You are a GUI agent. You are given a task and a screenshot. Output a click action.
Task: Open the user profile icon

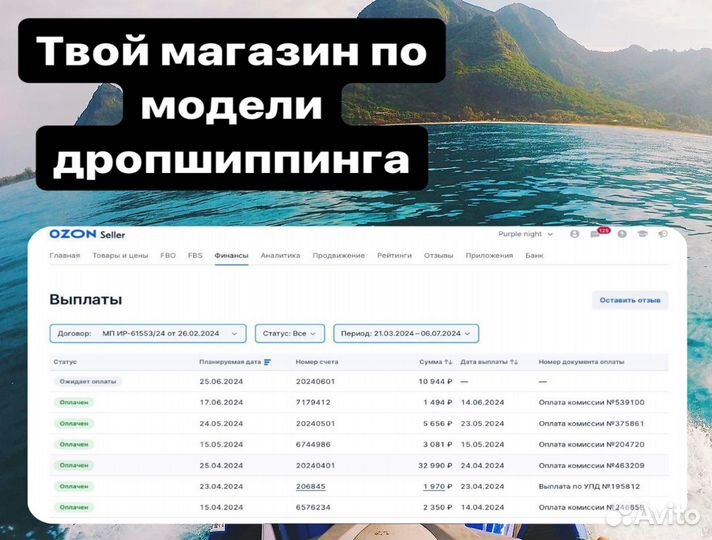[574, 234]
